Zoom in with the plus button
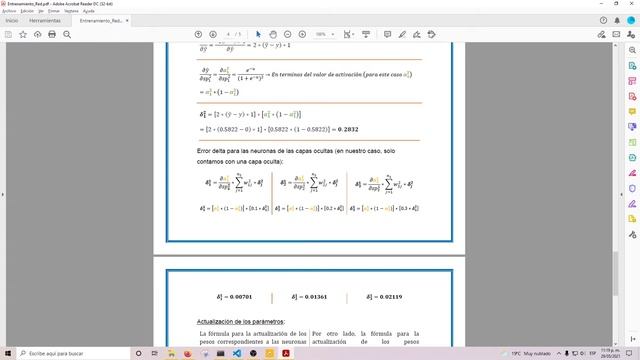 [x=302, y=34]
